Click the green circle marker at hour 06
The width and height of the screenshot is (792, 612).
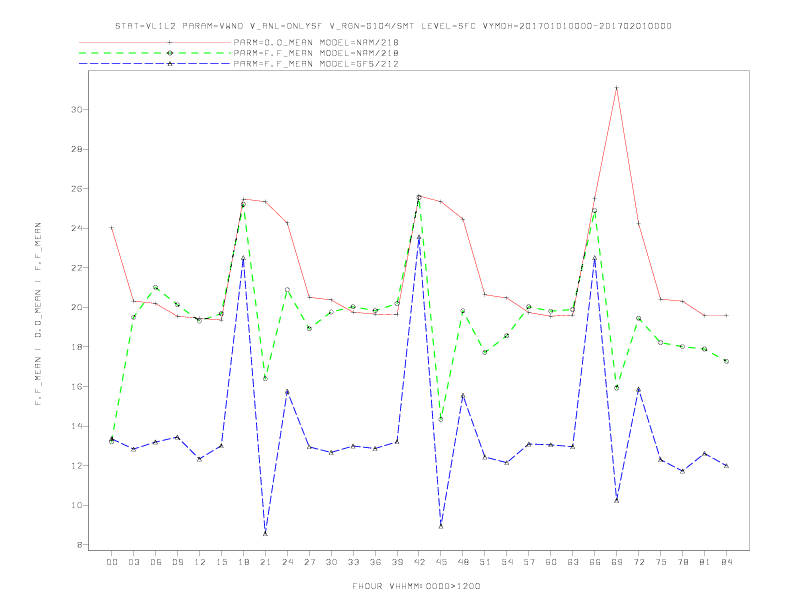click(156, 287)
